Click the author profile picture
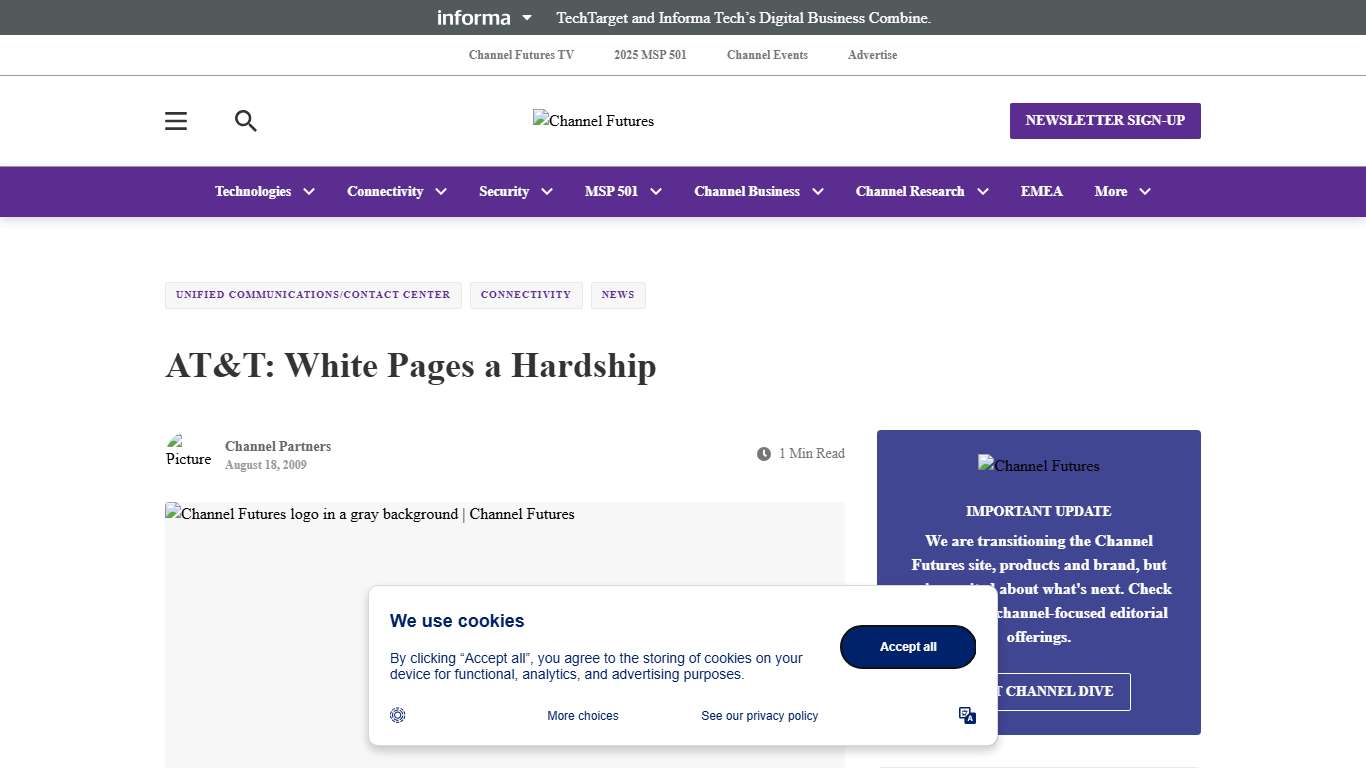 (x=188, y=450)
